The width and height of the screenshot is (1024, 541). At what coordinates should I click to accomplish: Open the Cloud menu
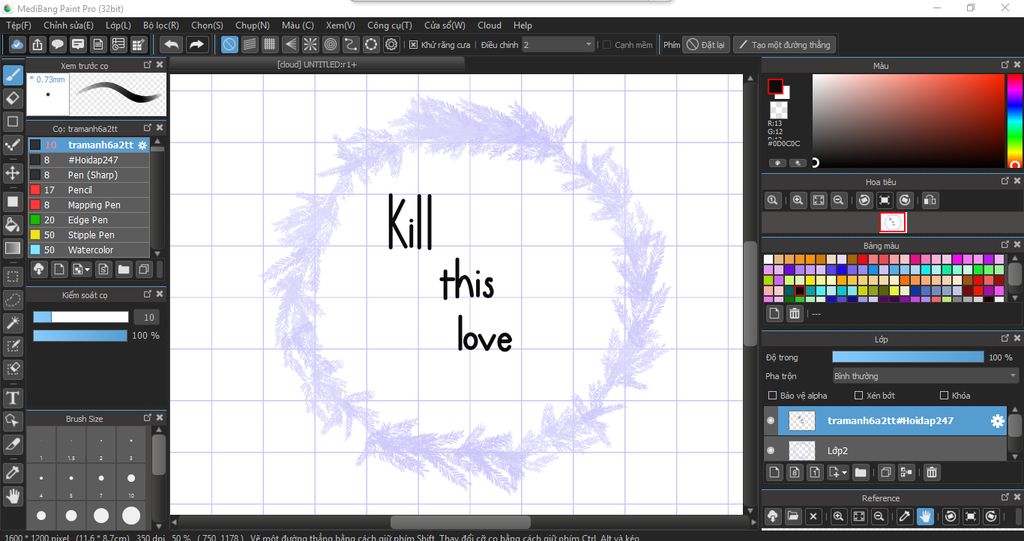pos(489,25)
